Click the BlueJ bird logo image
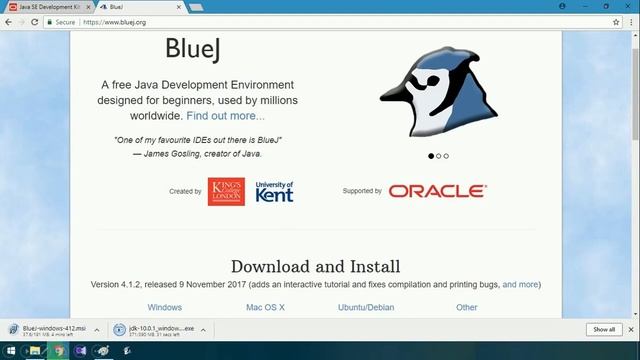640x360 pixels. tap(439, 91)
